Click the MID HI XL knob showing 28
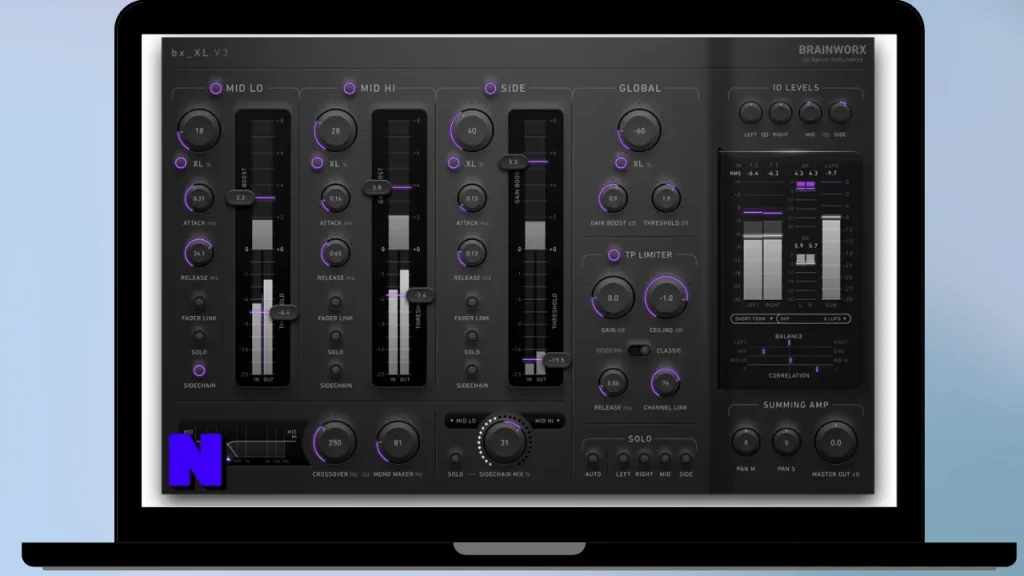1024x576 pixels. 336,131
